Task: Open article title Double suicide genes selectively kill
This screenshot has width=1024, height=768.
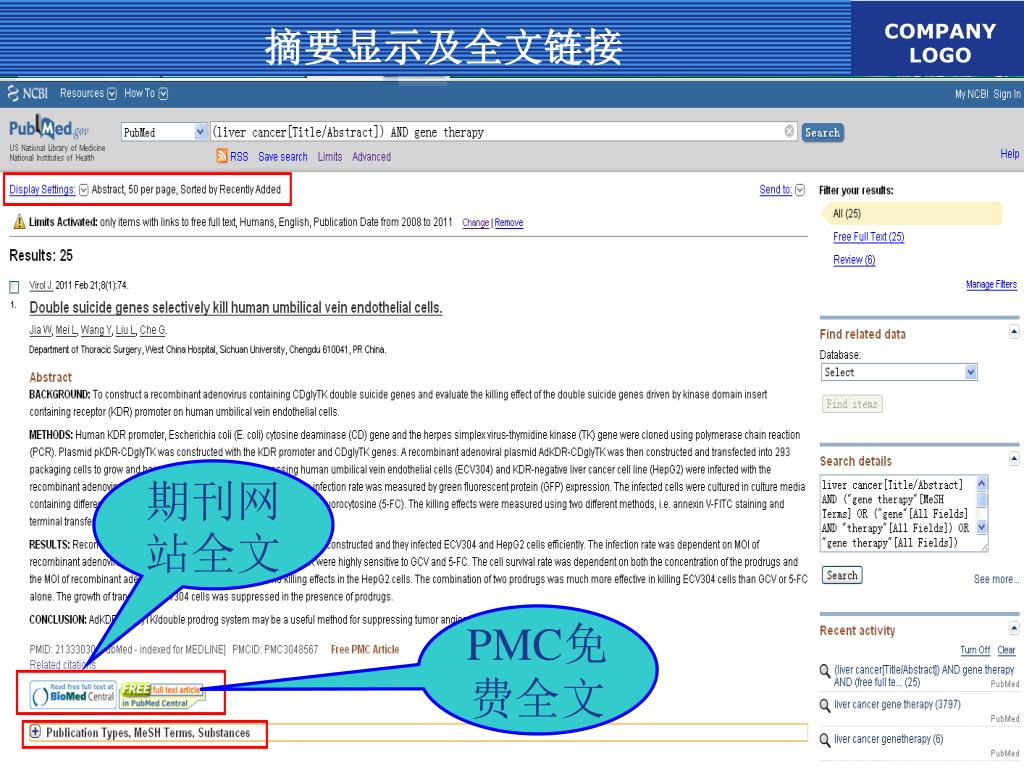Action: click(x=236, y=308)
